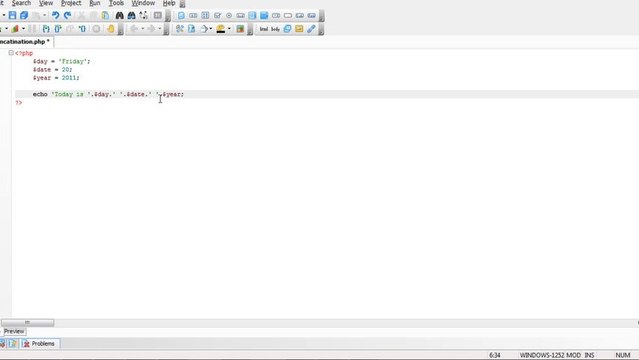Image resolution: width=639 pixels, height=360 pixels.
Task: Click the blue stacked-pages tag icon
Action: tap(287, 29)
